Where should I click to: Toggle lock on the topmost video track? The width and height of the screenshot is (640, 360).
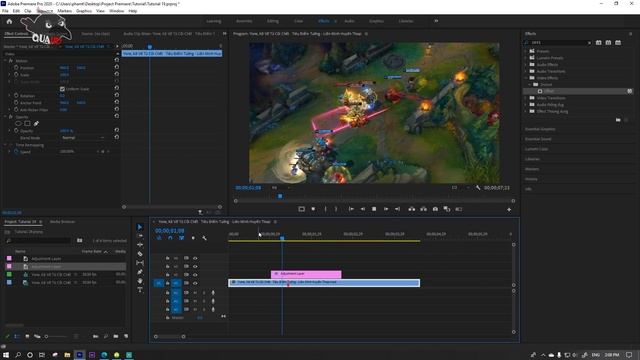tap(167, 258)
